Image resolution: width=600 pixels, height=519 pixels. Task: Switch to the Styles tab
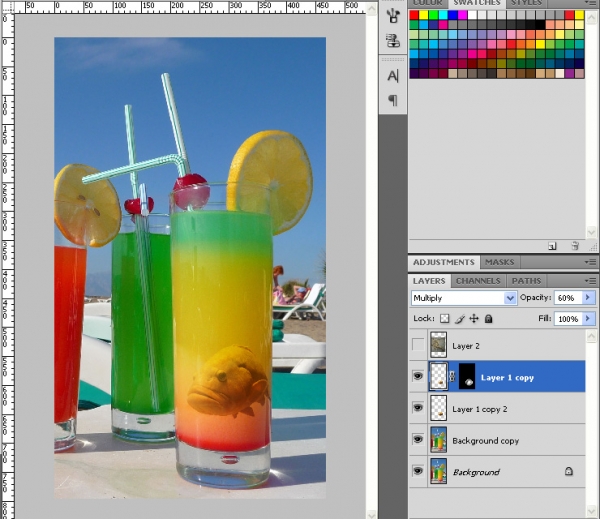527,3
